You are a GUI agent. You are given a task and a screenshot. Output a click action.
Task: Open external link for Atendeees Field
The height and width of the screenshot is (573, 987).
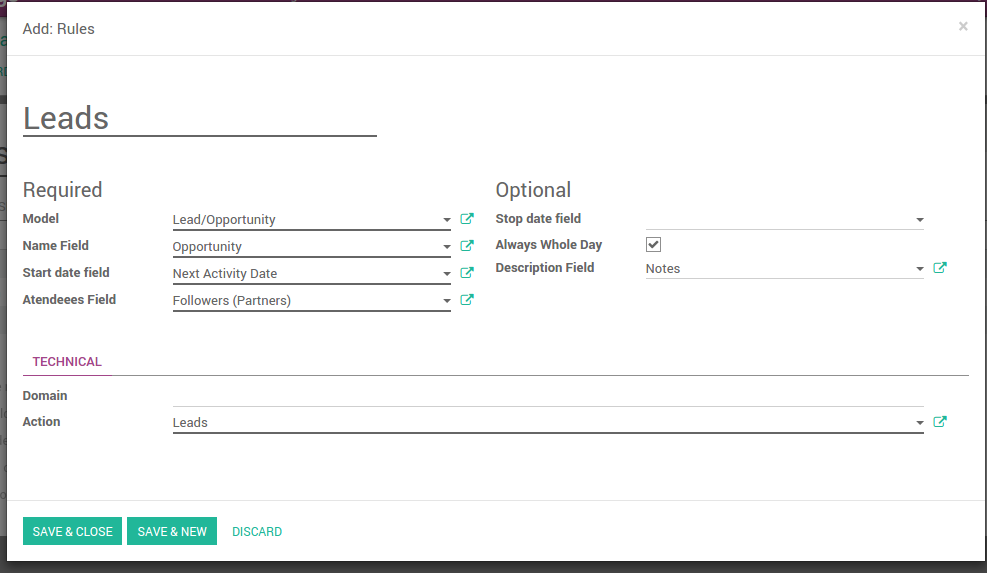(466, 300)
